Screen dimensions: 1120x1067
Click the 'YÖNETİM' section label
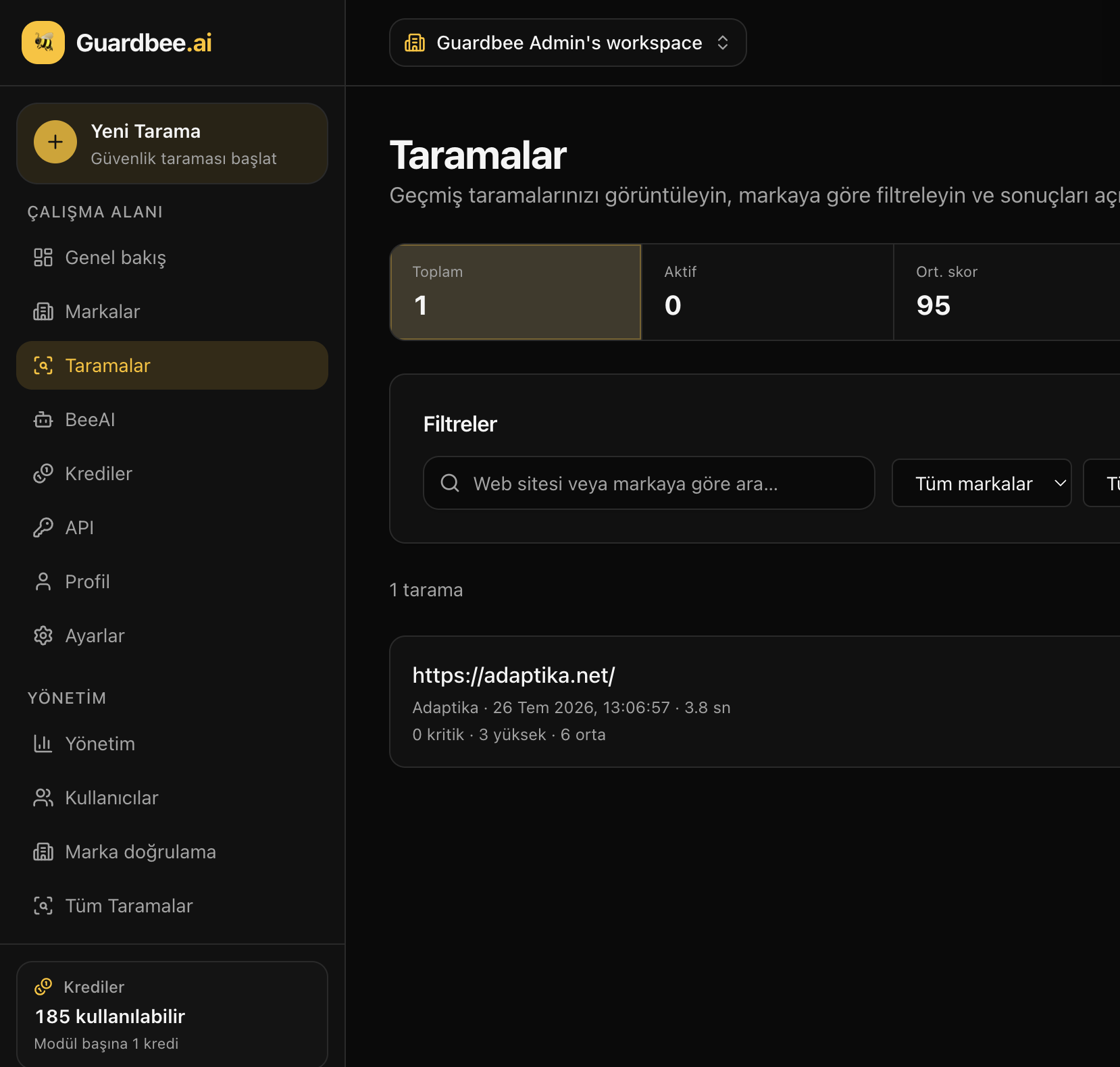[67, 698]
